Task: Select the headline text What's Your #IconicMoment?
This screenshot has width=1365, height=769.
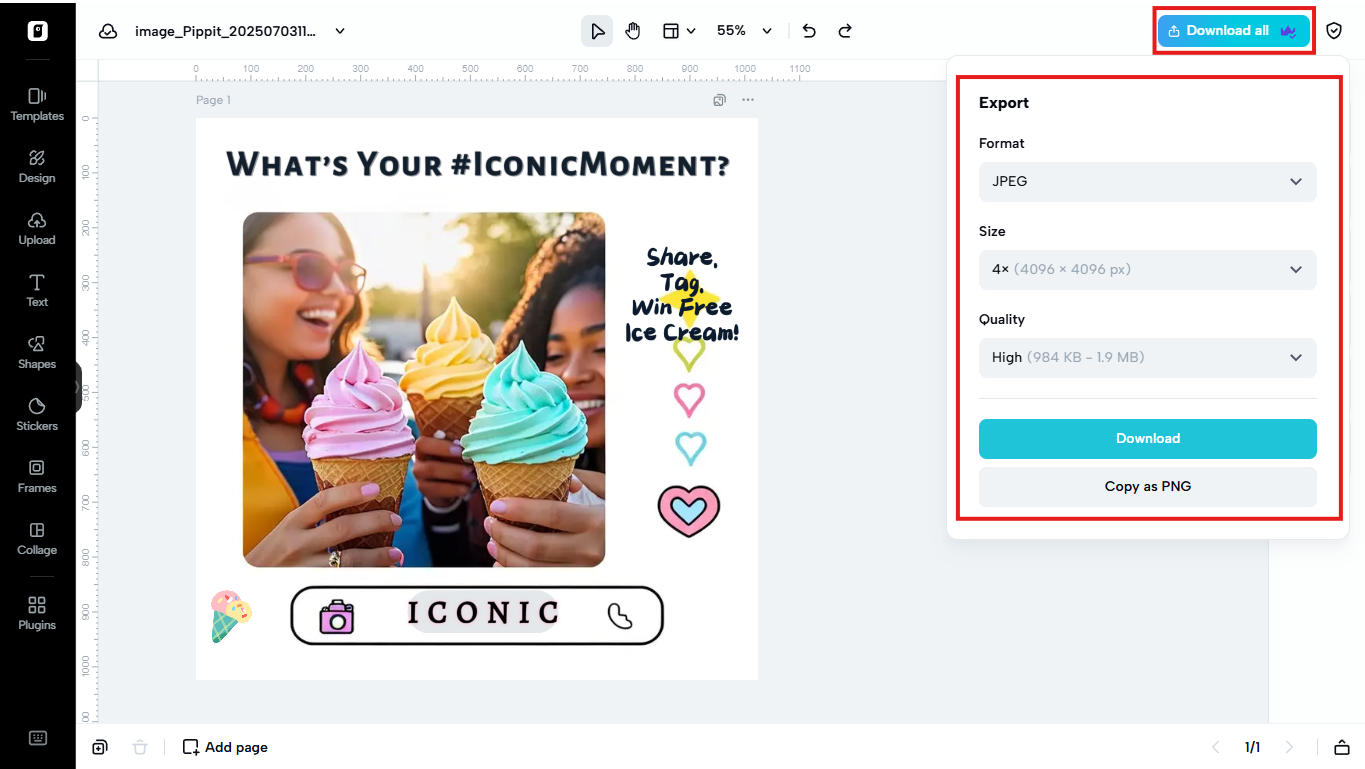Action: [478, 164]
